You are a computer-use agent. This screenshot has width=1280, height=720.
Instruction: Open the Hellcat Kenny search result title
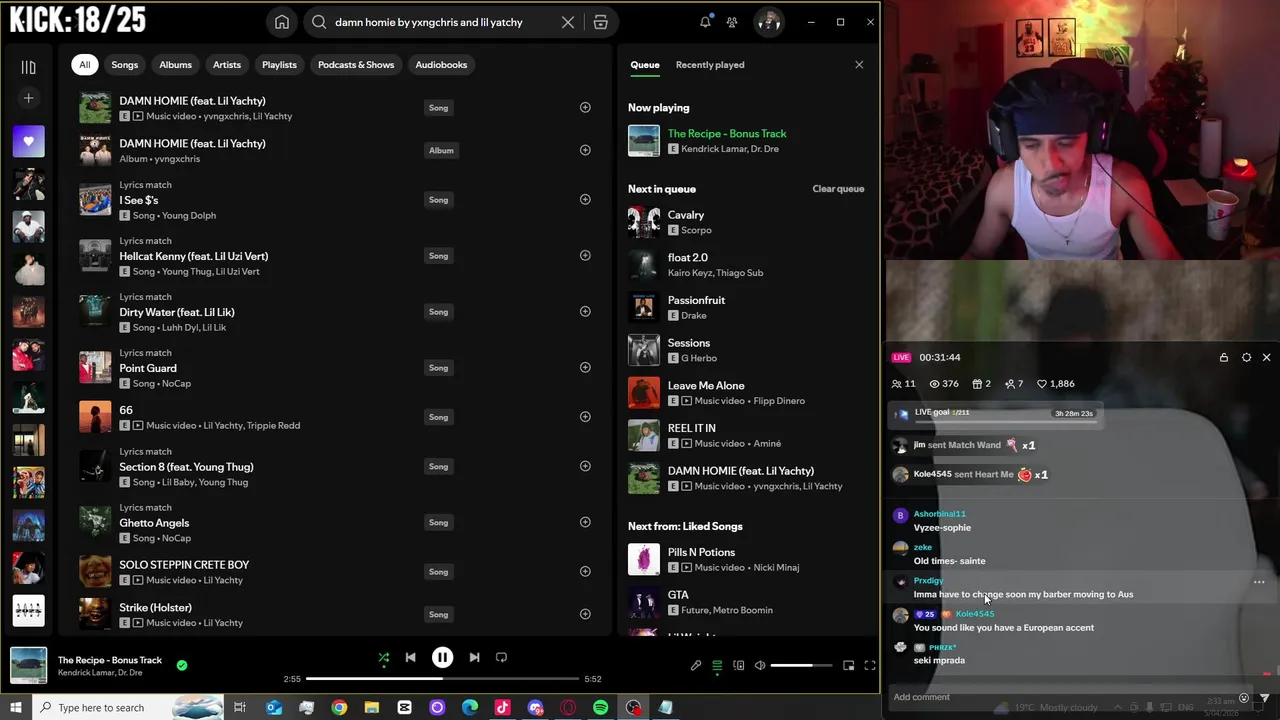[x=193, y=256]
